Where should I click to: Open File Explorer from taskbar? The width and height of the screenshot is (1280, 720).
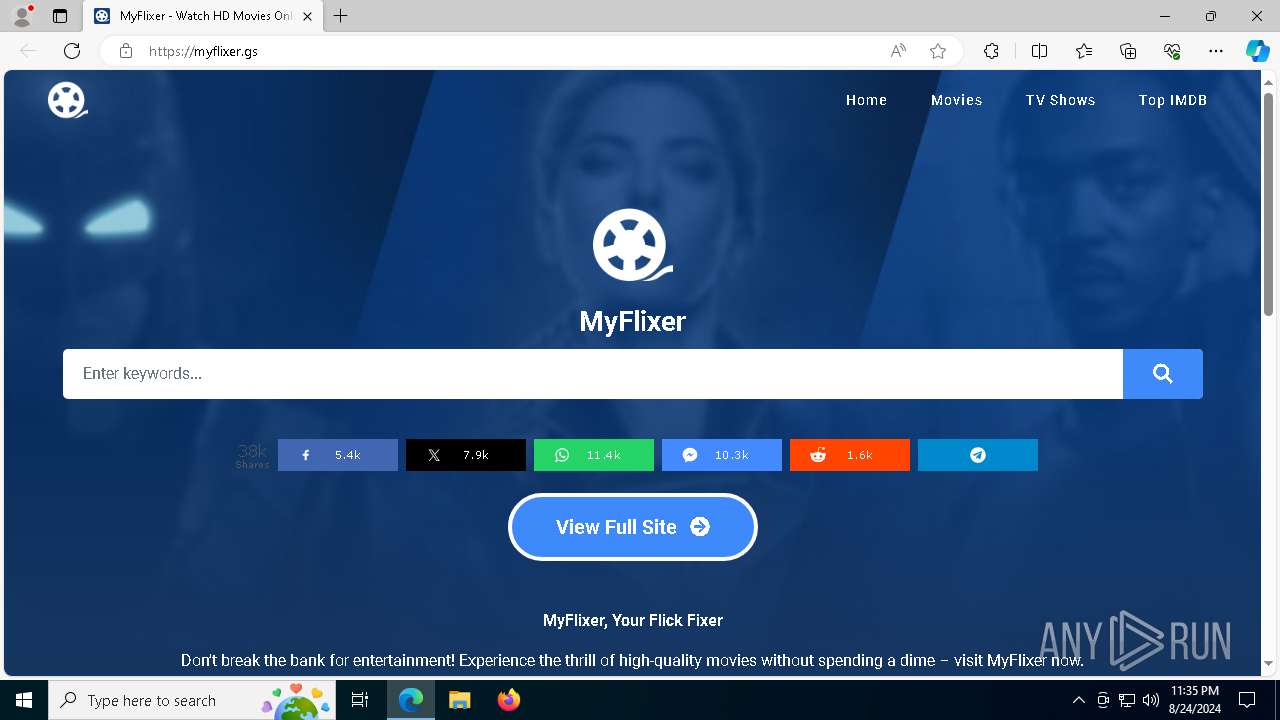click(459, 700)
